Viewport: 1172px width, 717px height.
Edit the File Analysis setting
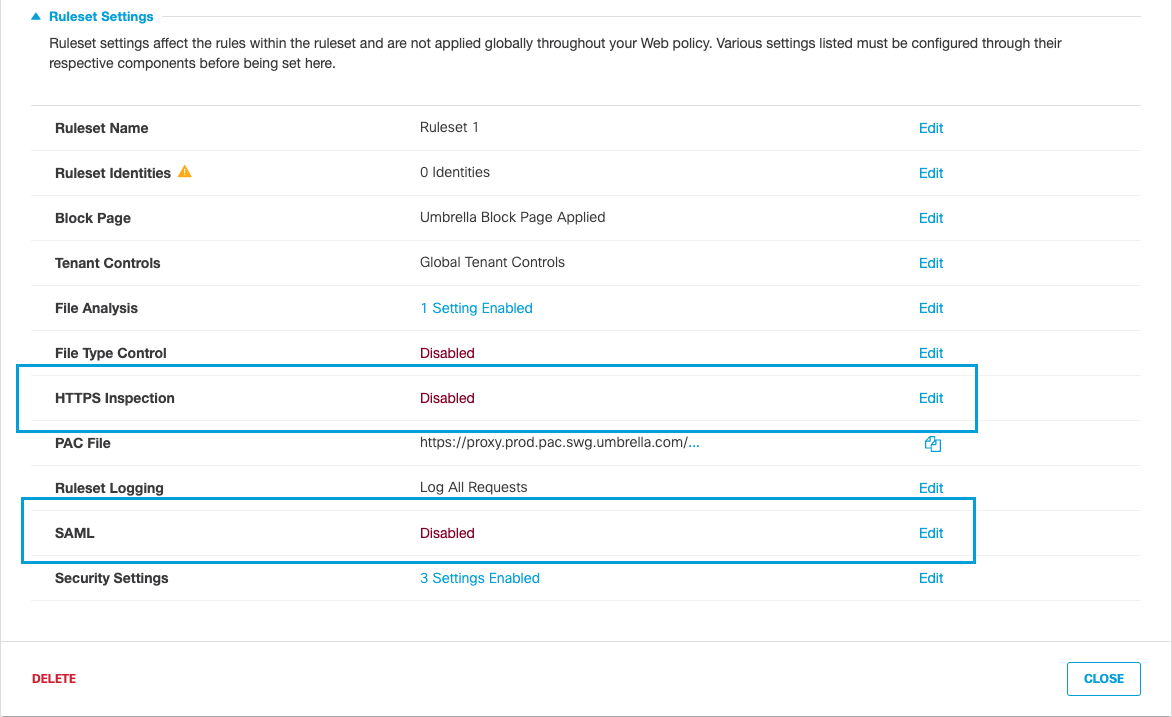pyautogui.click(x=930, y=307)
